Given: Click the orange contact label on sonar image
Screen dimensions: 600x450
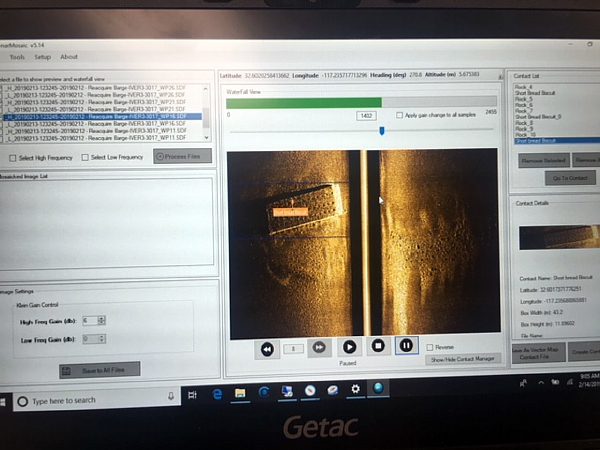Looking at the screenshot, I should click(290, 212).
